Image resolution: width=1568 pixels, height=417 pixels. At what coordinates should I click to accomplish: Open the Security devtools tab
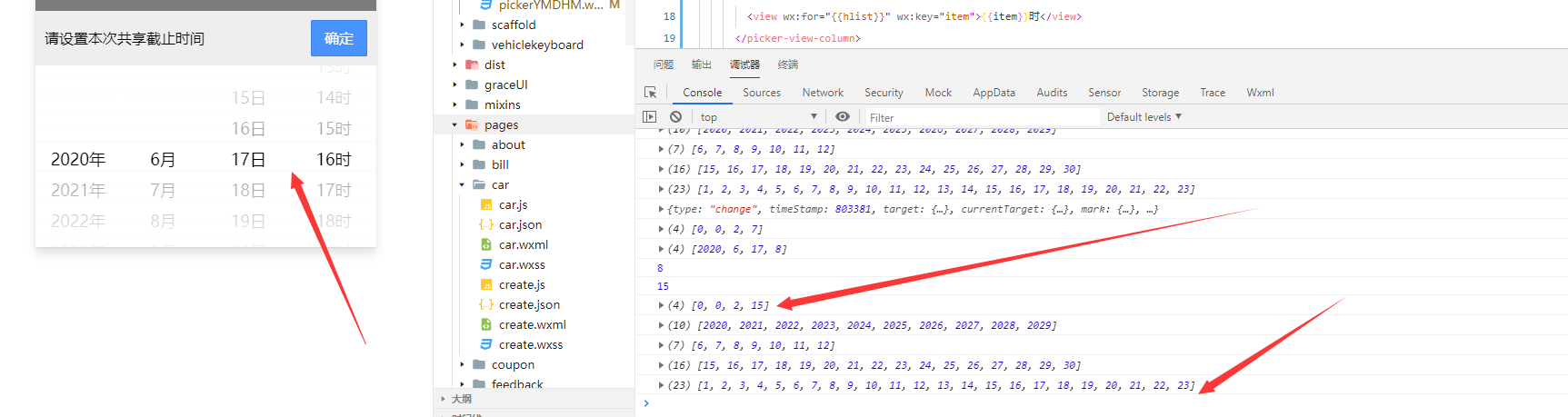[x=884, y=93]
